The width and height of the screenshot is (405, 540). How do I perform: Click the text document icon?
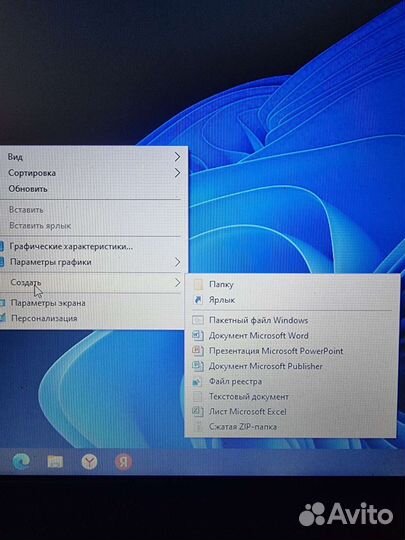coord(197,396)
